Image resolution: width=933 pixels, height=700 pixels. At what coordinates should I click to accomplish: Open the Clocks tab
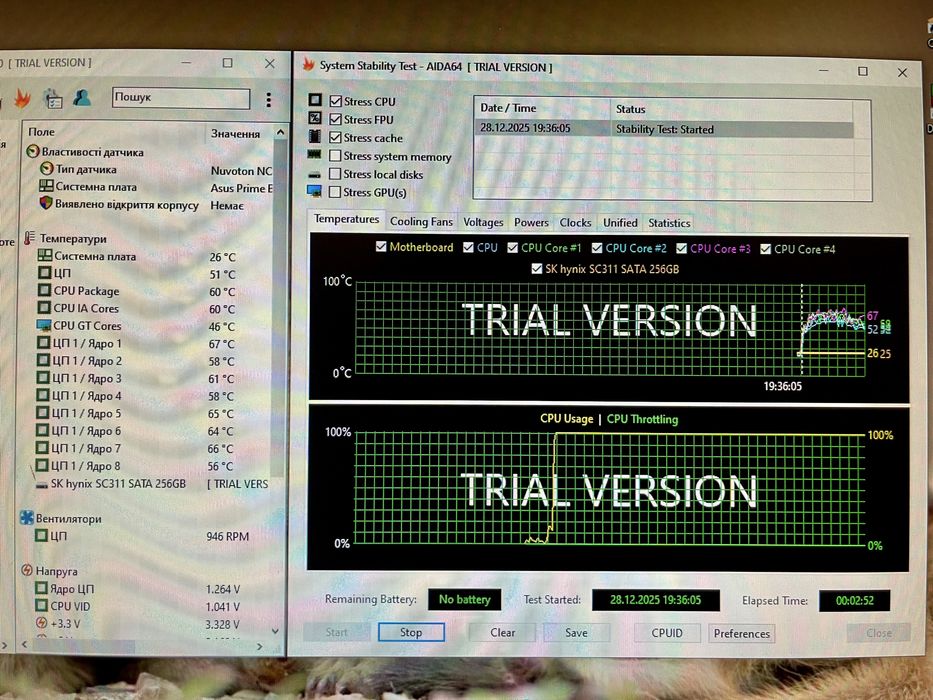[575, 223]
